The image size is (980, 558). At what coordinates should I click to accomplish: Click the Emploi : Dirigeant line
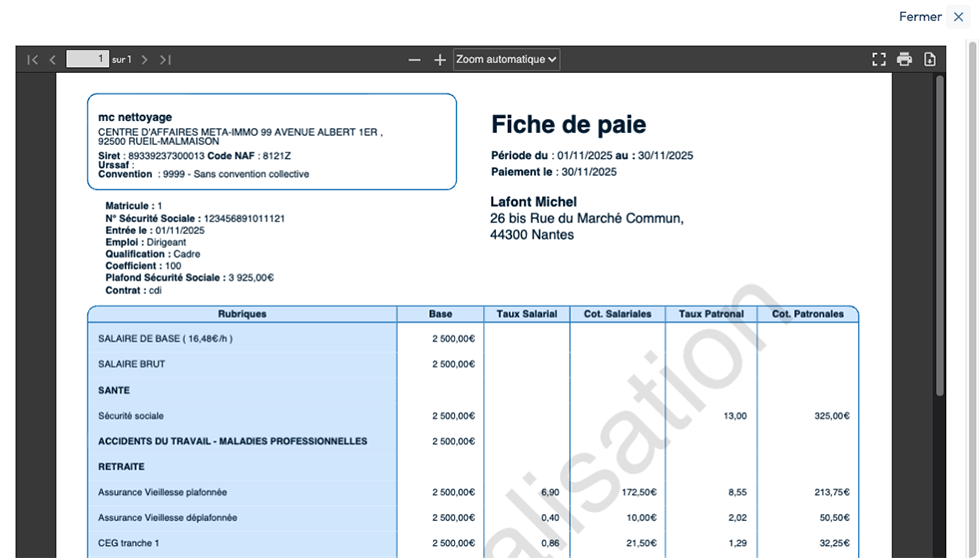tap(146, 242)
